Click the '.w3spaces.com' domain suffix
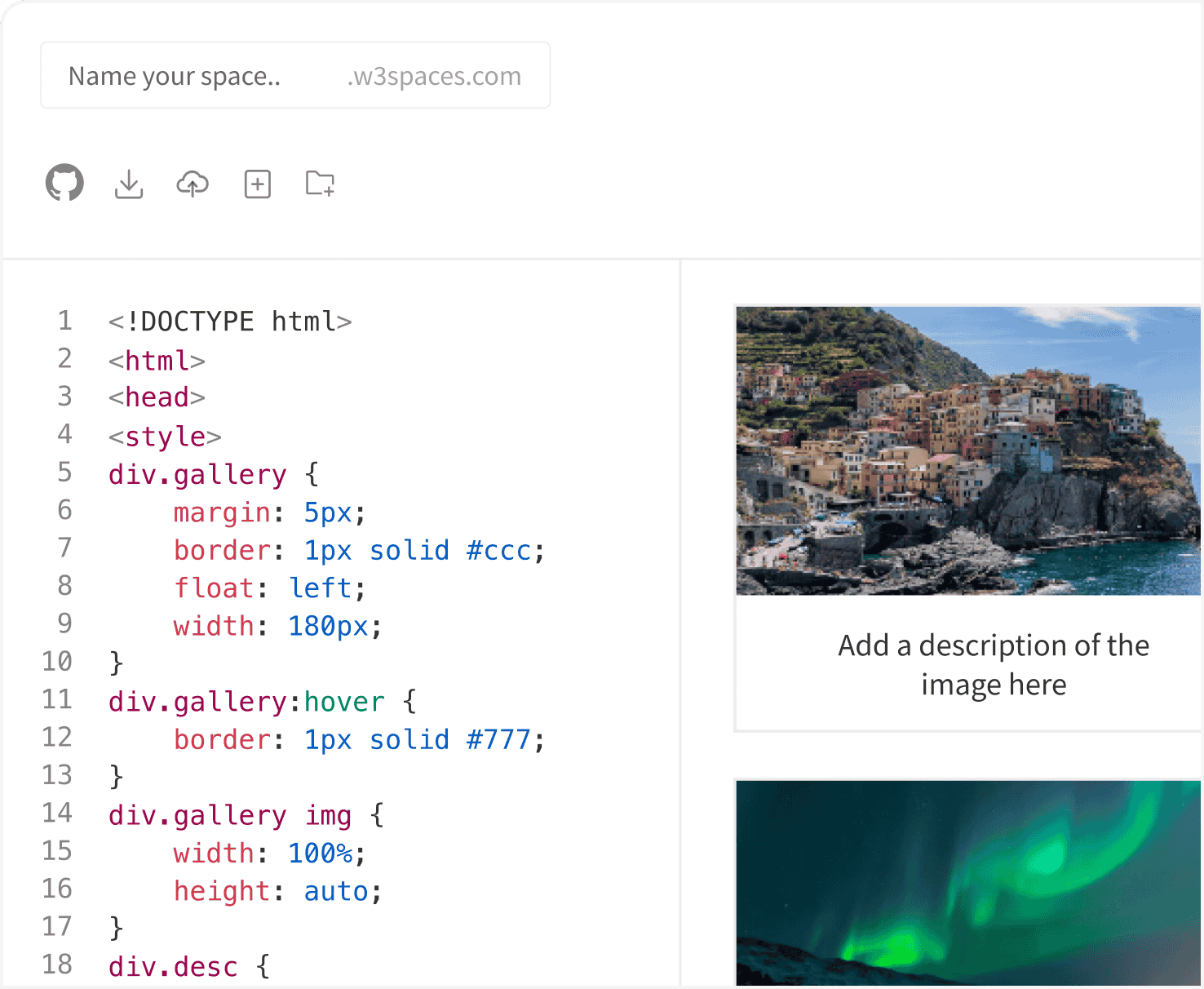The height and width of the screenshot is (989, 1204). [x=433, y=75]
